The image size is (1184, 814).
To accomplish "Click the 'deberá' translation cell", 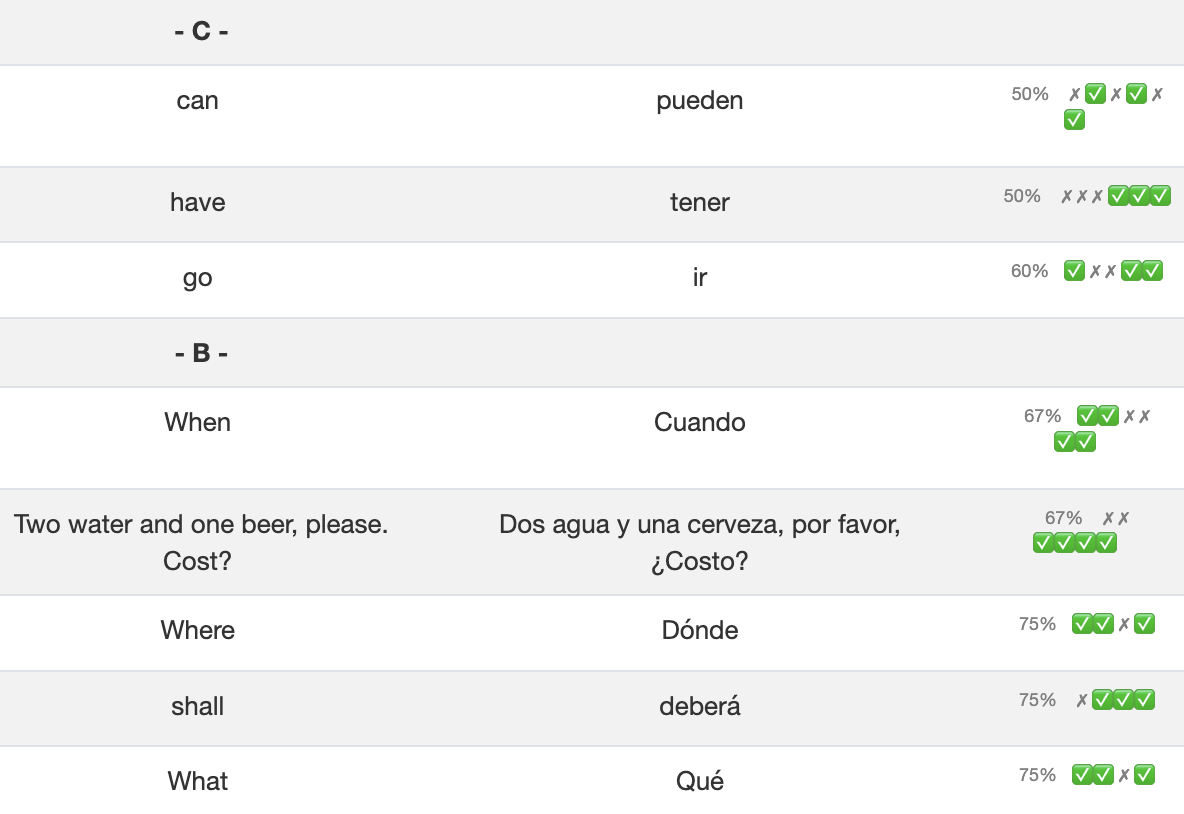I will pos(699,706).
